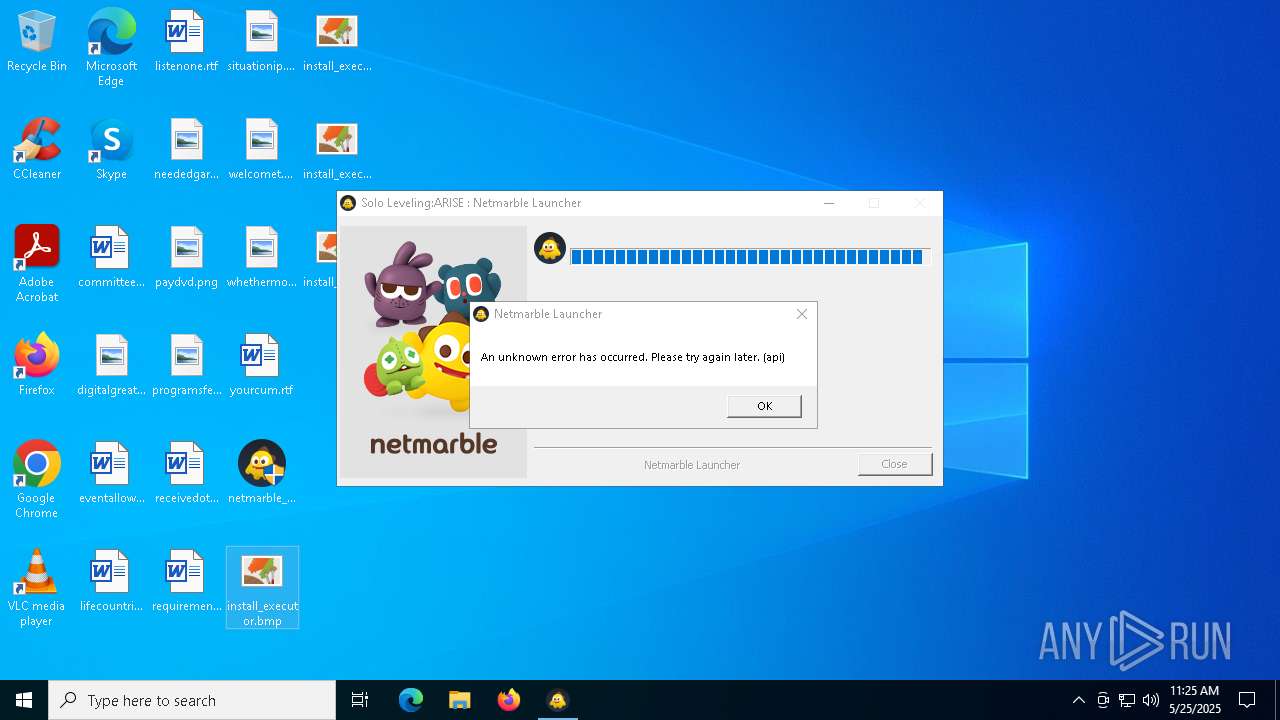Viewport: 1280px width, 720px height.
Task: Select the requiremen document file
Action: pyautogui.click(x=186, y=582)
